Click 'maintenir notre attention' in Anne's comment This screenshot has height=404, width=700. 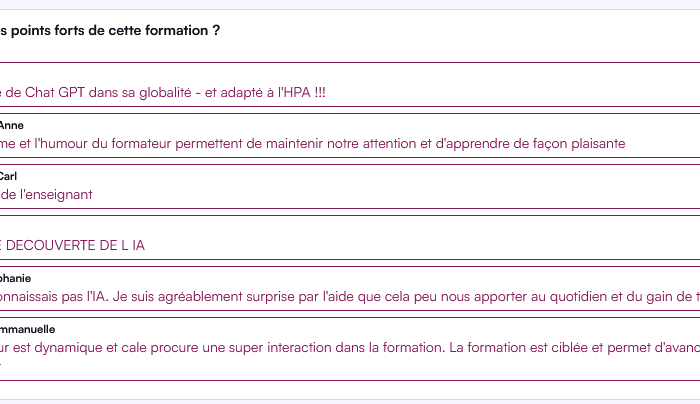341,143
